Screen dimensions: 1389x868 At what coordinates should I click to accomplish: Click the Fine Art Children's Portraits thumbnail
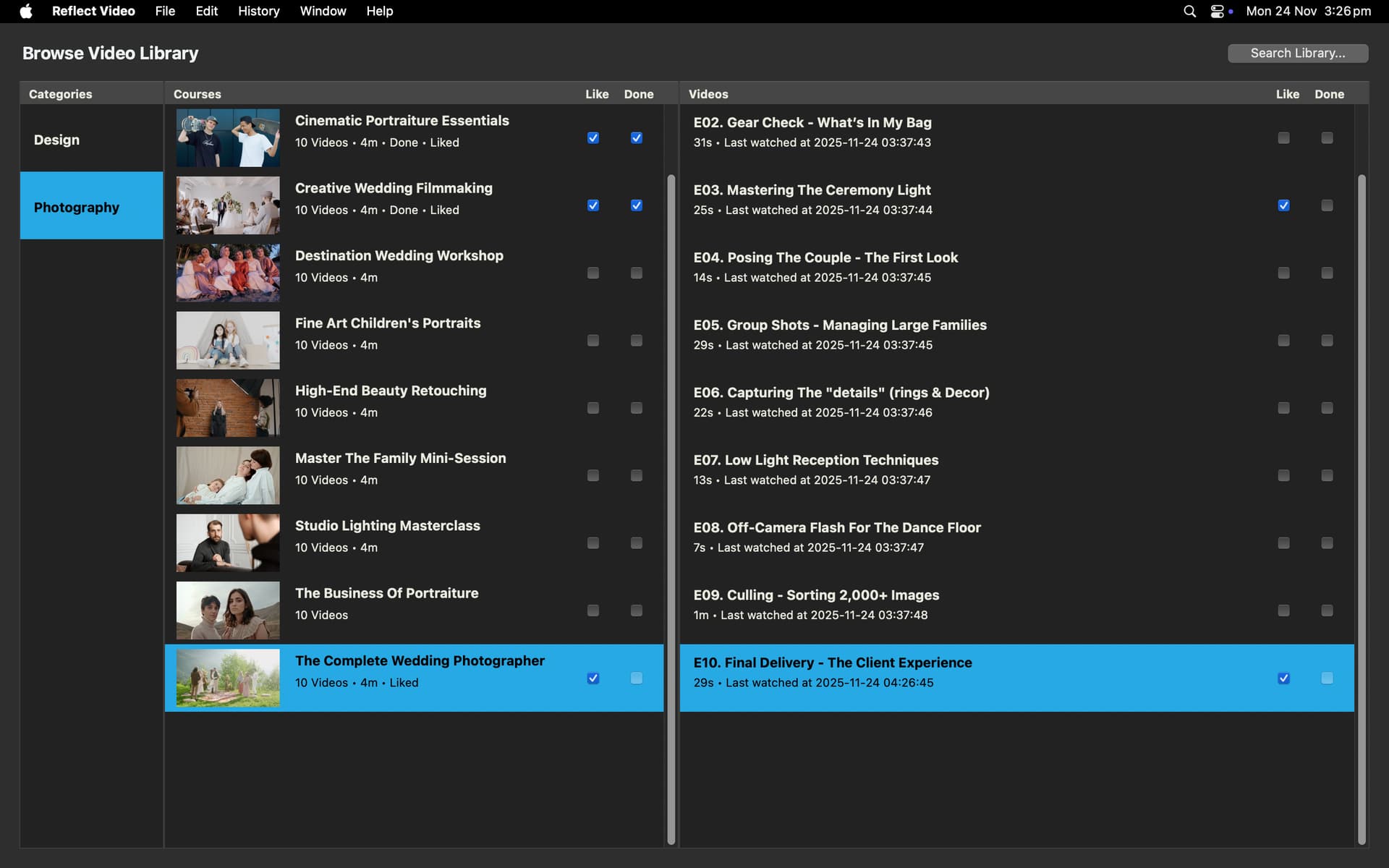point(228,340)
